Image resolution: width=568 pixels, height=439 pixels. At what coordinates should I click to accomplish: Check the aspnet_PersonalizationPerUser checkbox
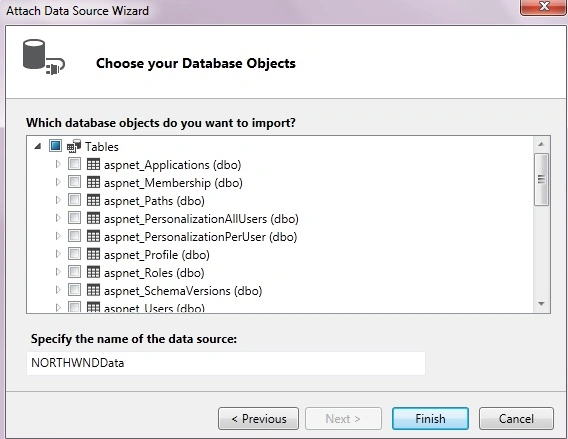(74, 236)
